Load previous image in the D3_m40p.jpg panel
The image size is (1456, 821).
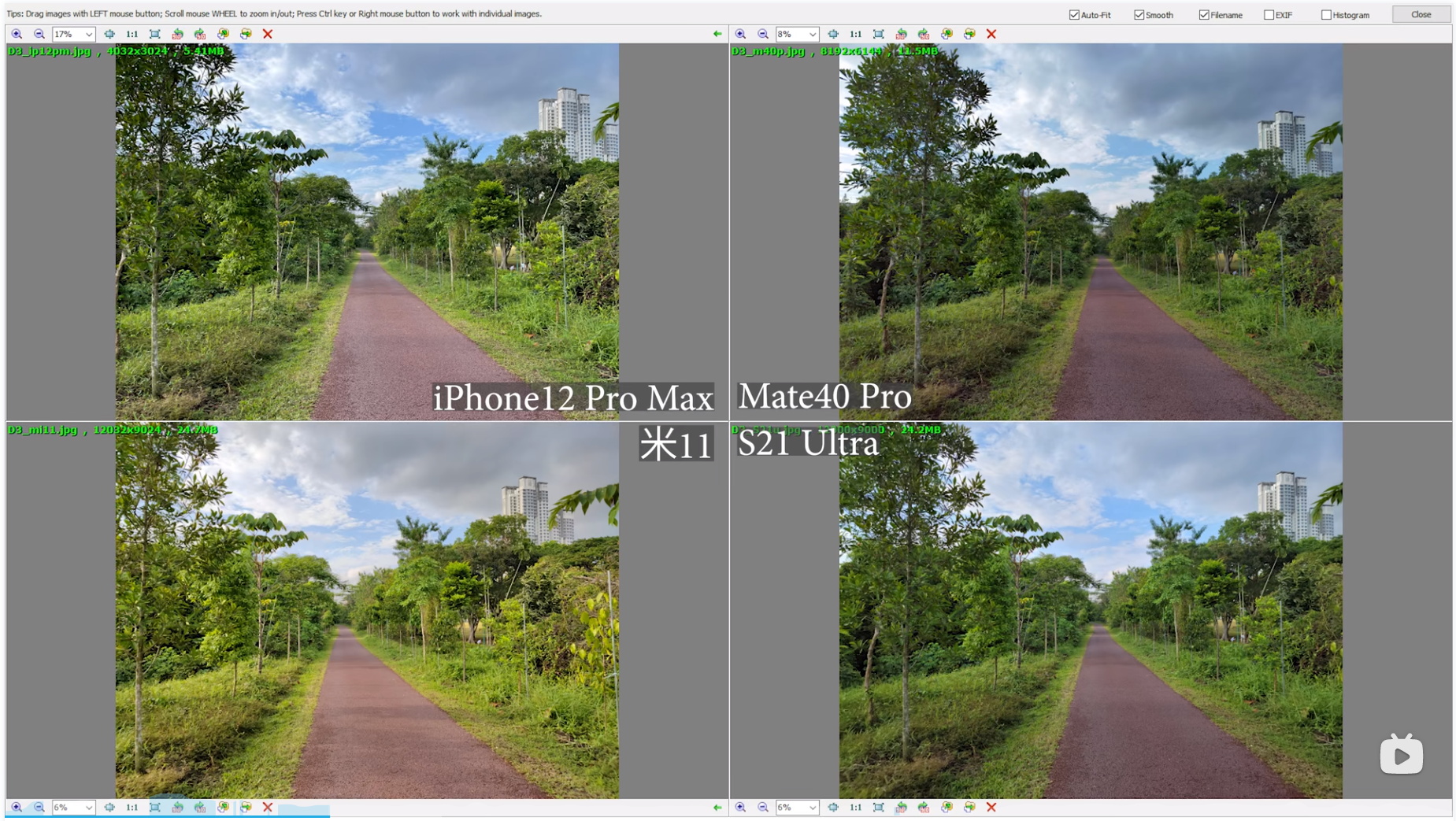click(x=947, y=34)
